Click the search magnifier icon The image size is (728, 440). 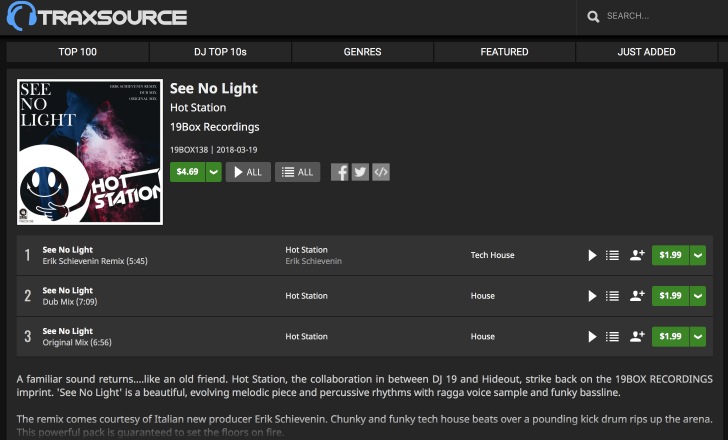pyautogui.click(x=593, y=17)
